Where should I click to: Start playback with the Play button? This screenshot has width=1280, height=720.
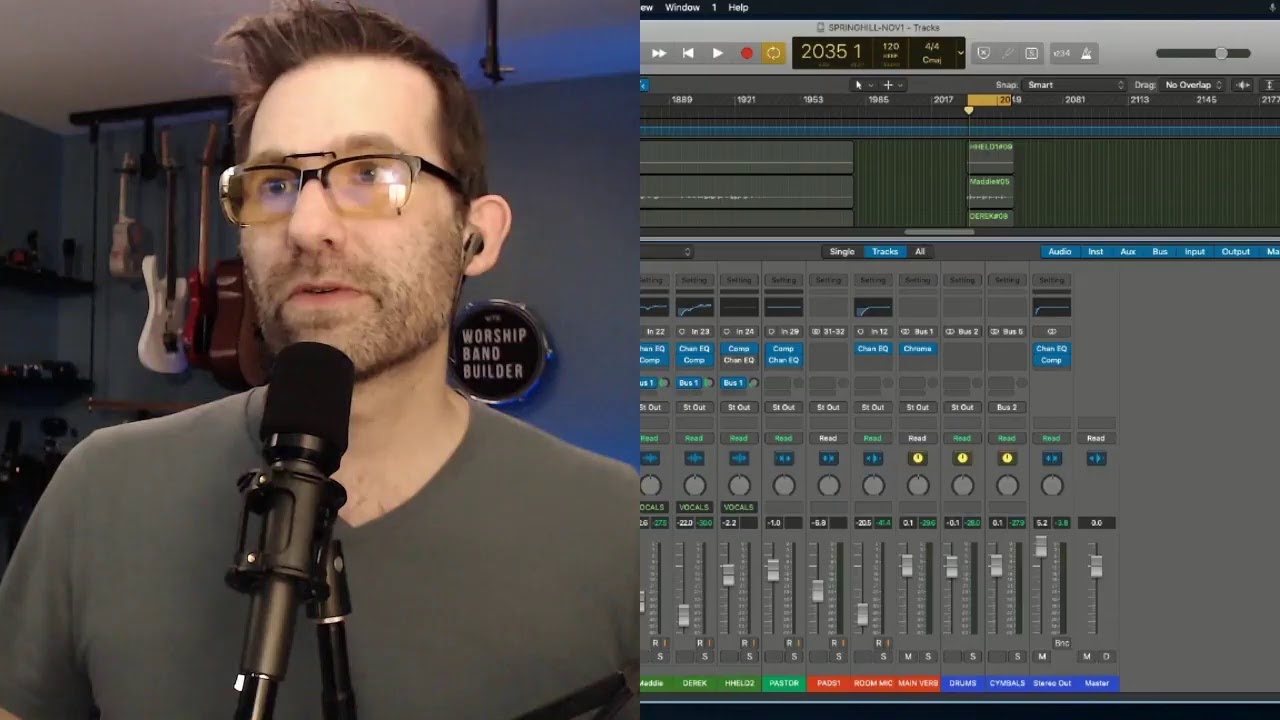tap(717, 53)
